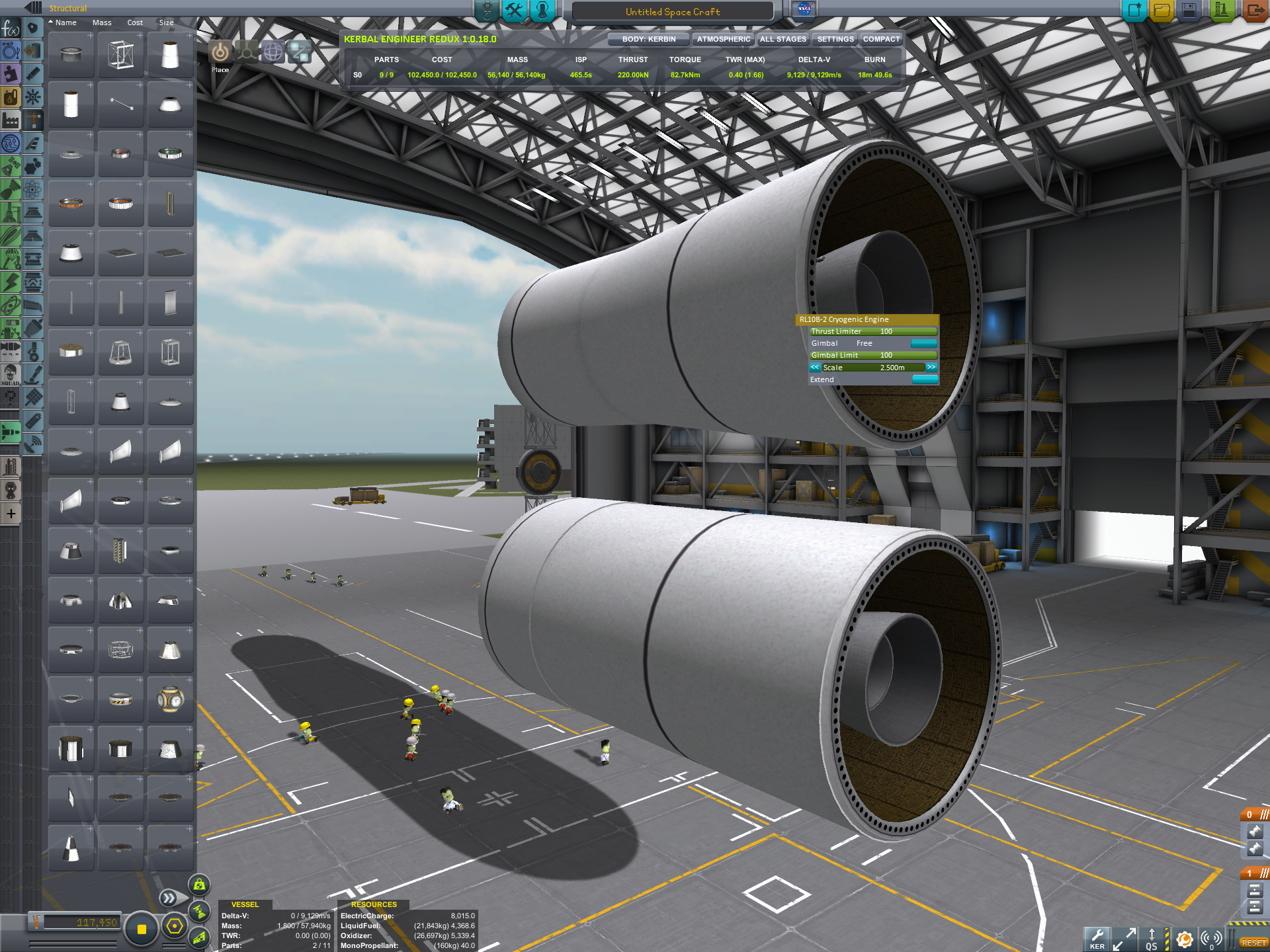The height and width of the screenshot is (952, 1270).
Task: Expand variants plus on first structural part
Action: pos(90,36)
